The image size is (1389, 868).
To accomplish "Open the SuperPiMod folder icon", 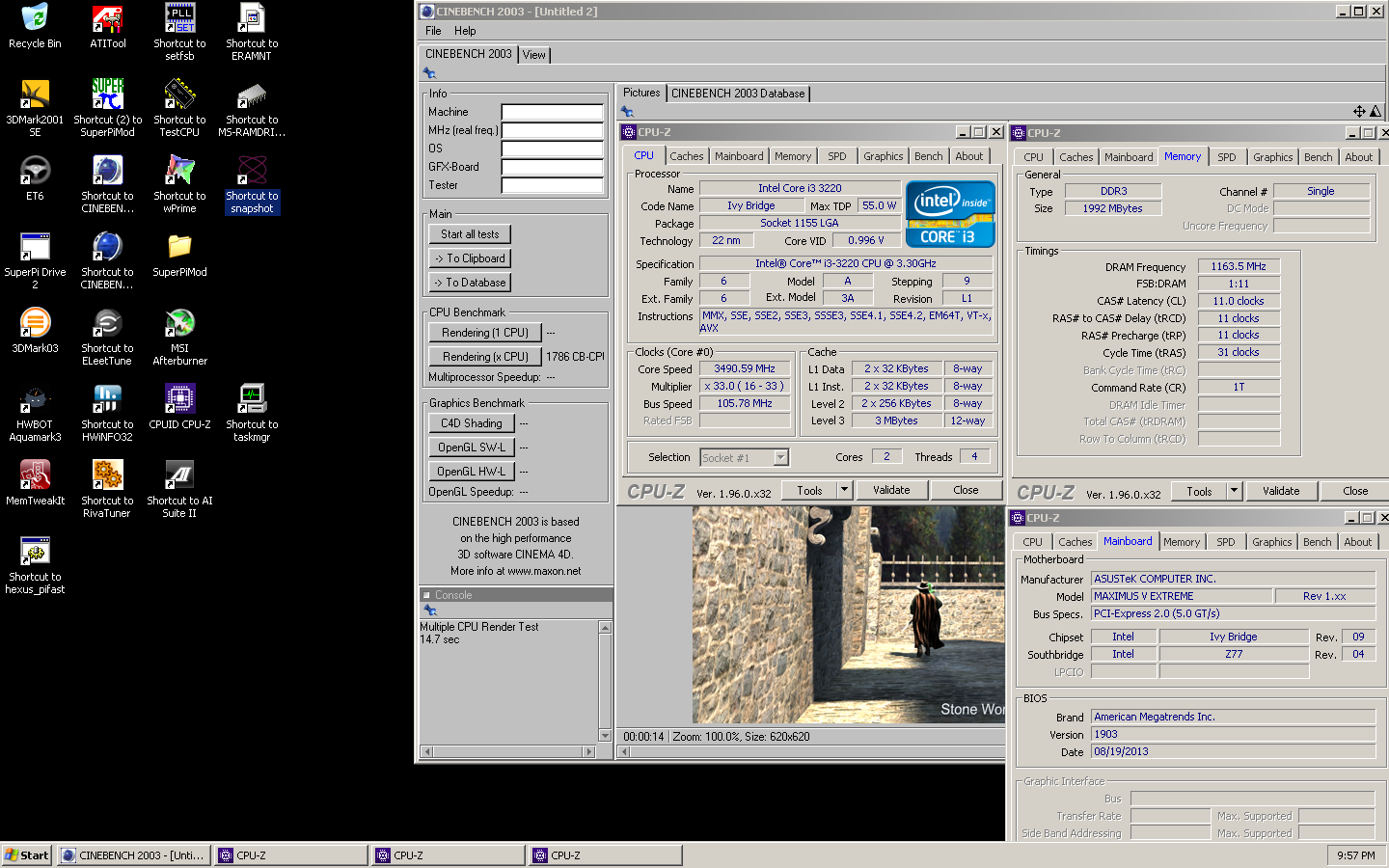I will 179,255.
